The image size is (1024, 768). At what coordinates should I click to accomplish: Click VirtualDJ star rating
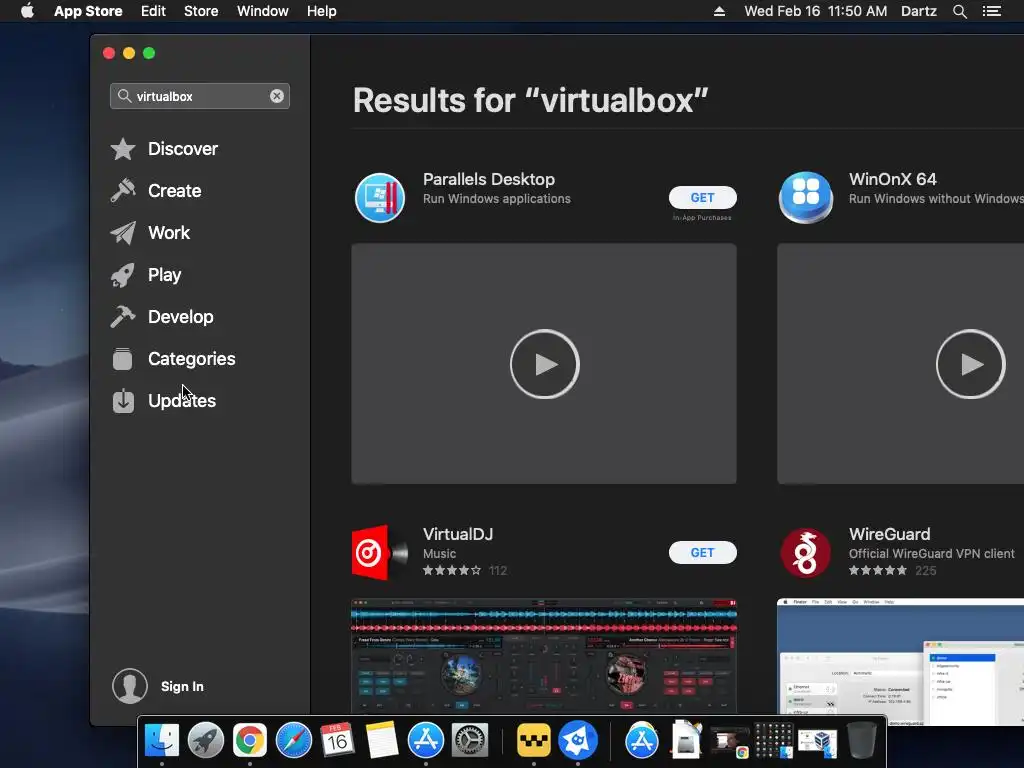coord(452,571)
